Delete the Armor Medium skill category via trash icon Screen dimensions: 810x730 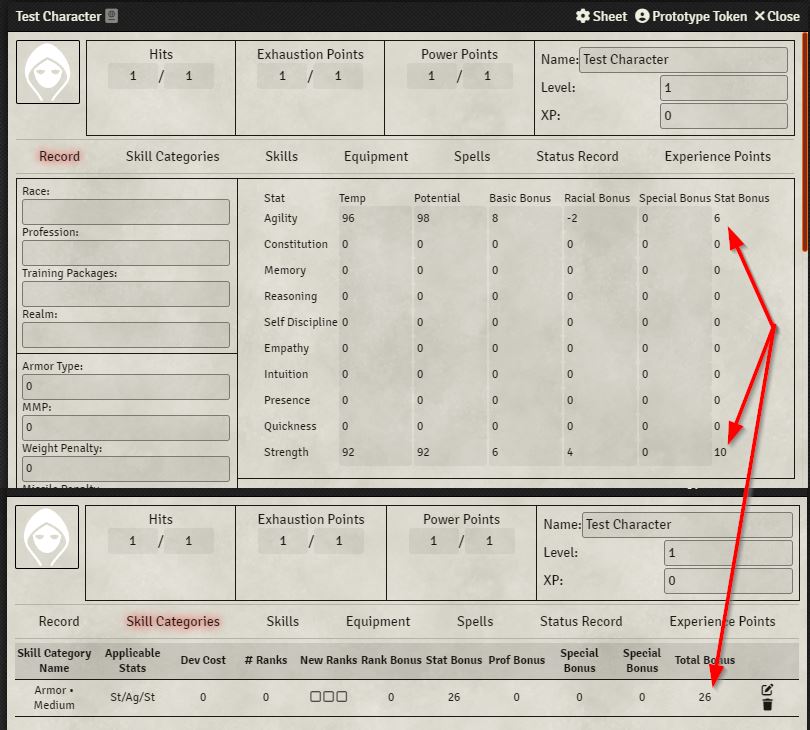pos(767,705)
